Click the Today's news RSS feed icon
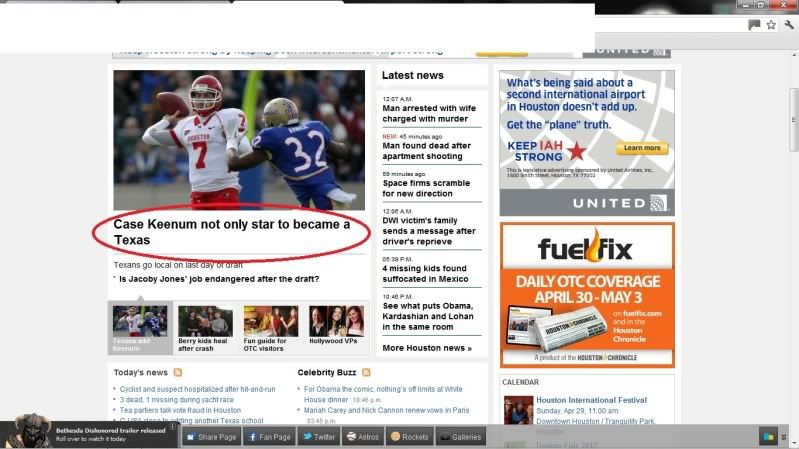Viewport: 799px width, 449px height. click(x=178, y=373)
